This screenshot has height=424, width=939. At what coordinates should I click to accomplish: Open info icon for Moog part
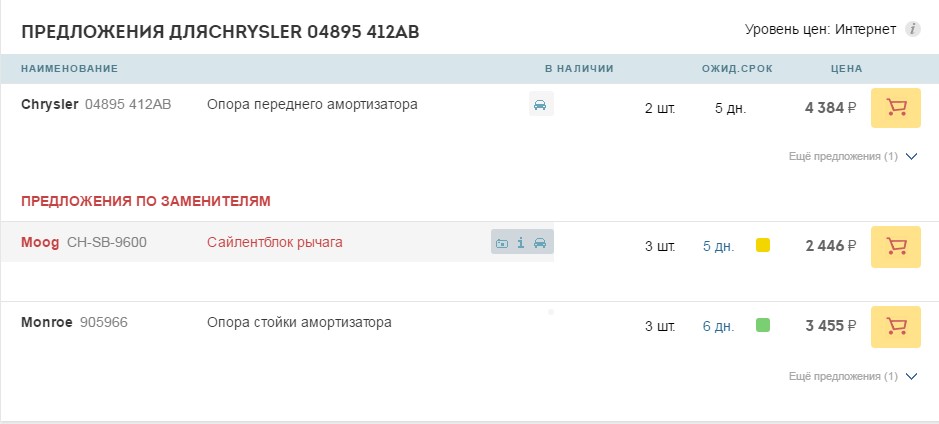pyautogui.click(x=520, y=243)
